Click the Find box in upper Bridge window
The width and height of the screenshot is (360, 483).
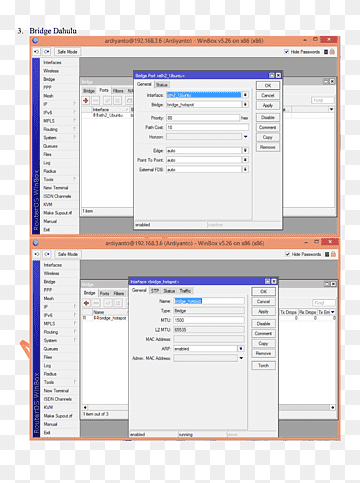(x=323, y=100)
